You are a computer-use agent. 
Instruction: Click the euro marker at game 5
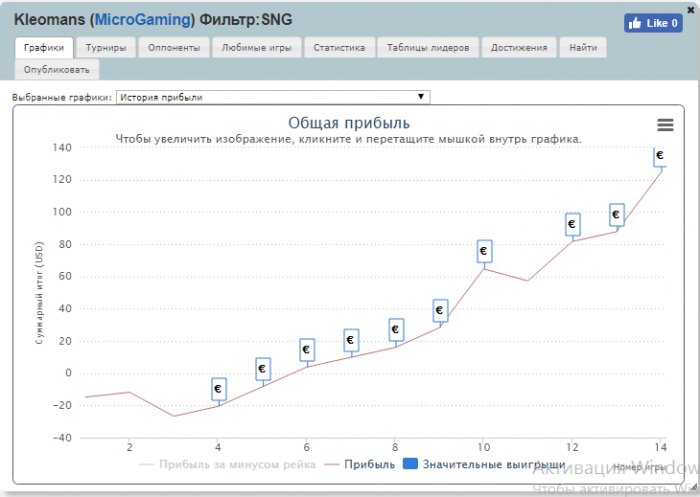pyautogui.click(x=262, y=369)
